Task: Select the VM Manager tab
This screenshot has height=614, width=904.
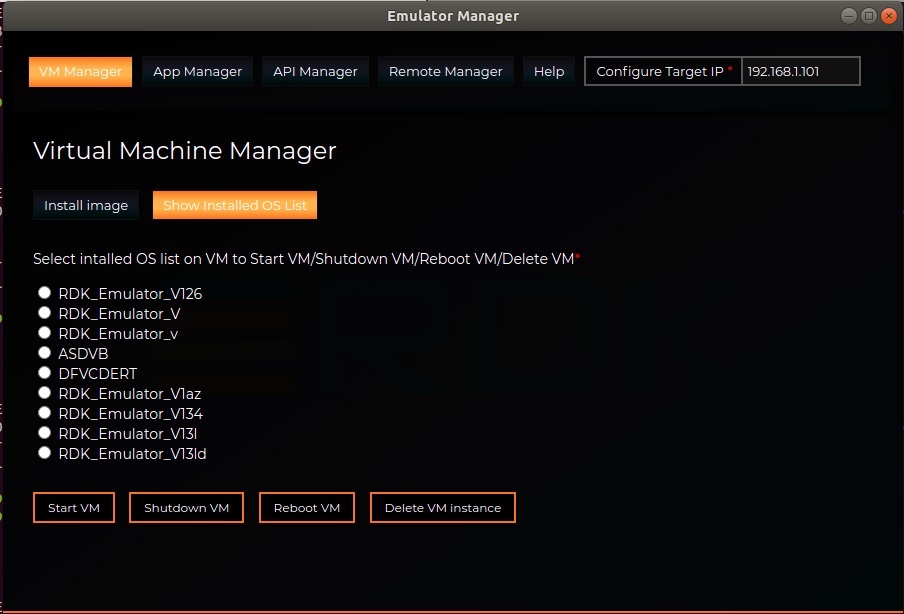Action: tap(80, 72)
